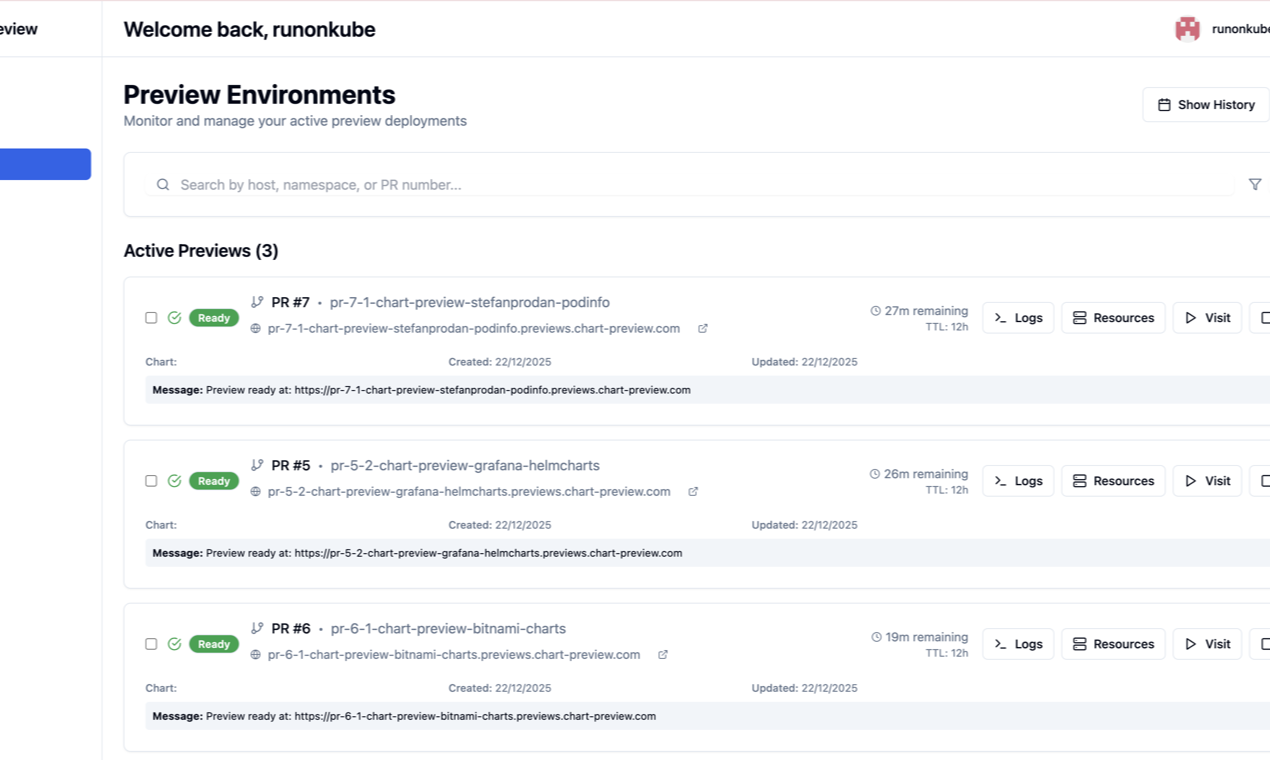The image size is (1270, 760).
Task: Click the Resources stack icon for PR #5
Action: tap(1079, 480)
